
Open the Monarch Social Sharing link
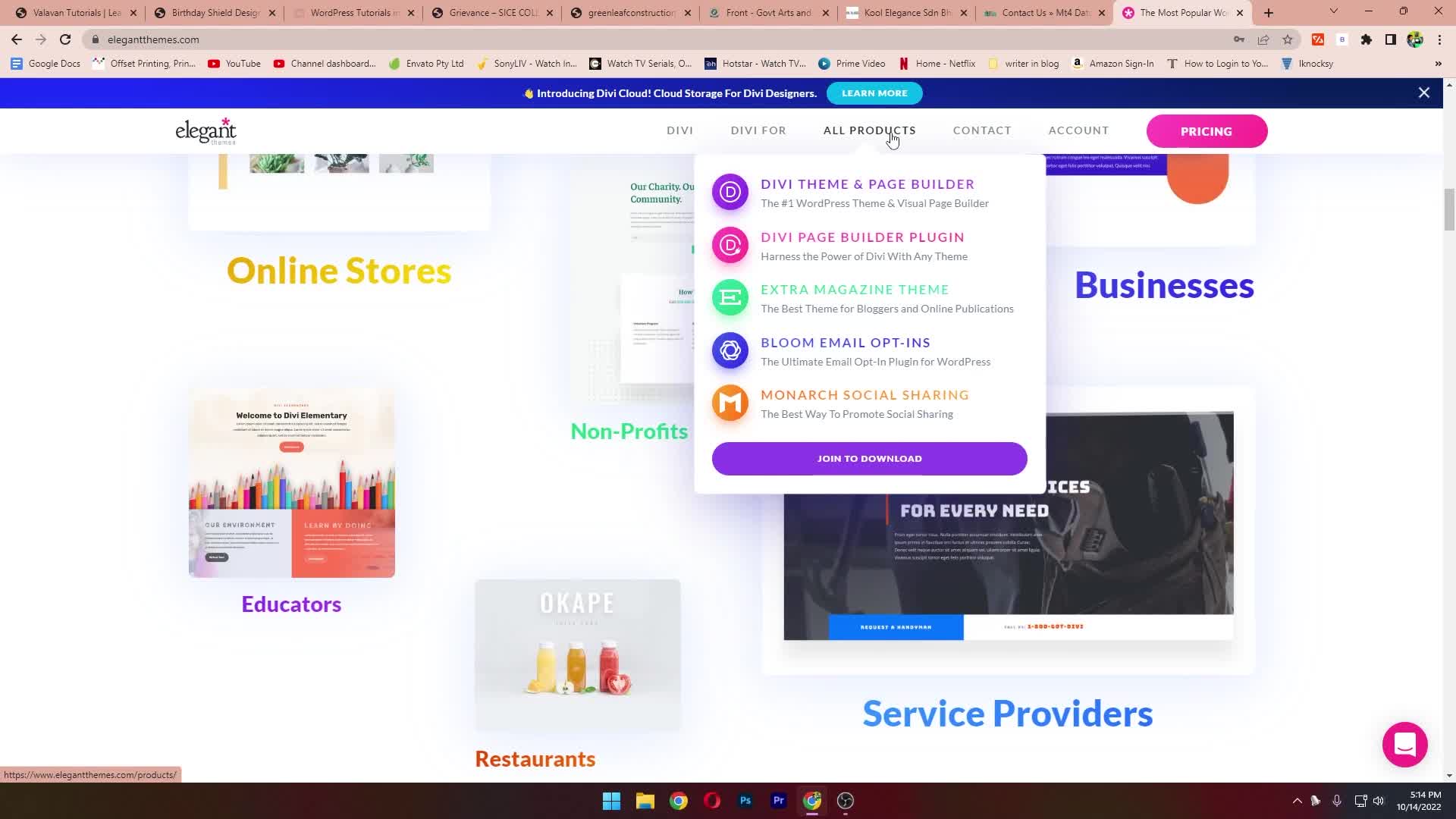[x=864, y=395]
